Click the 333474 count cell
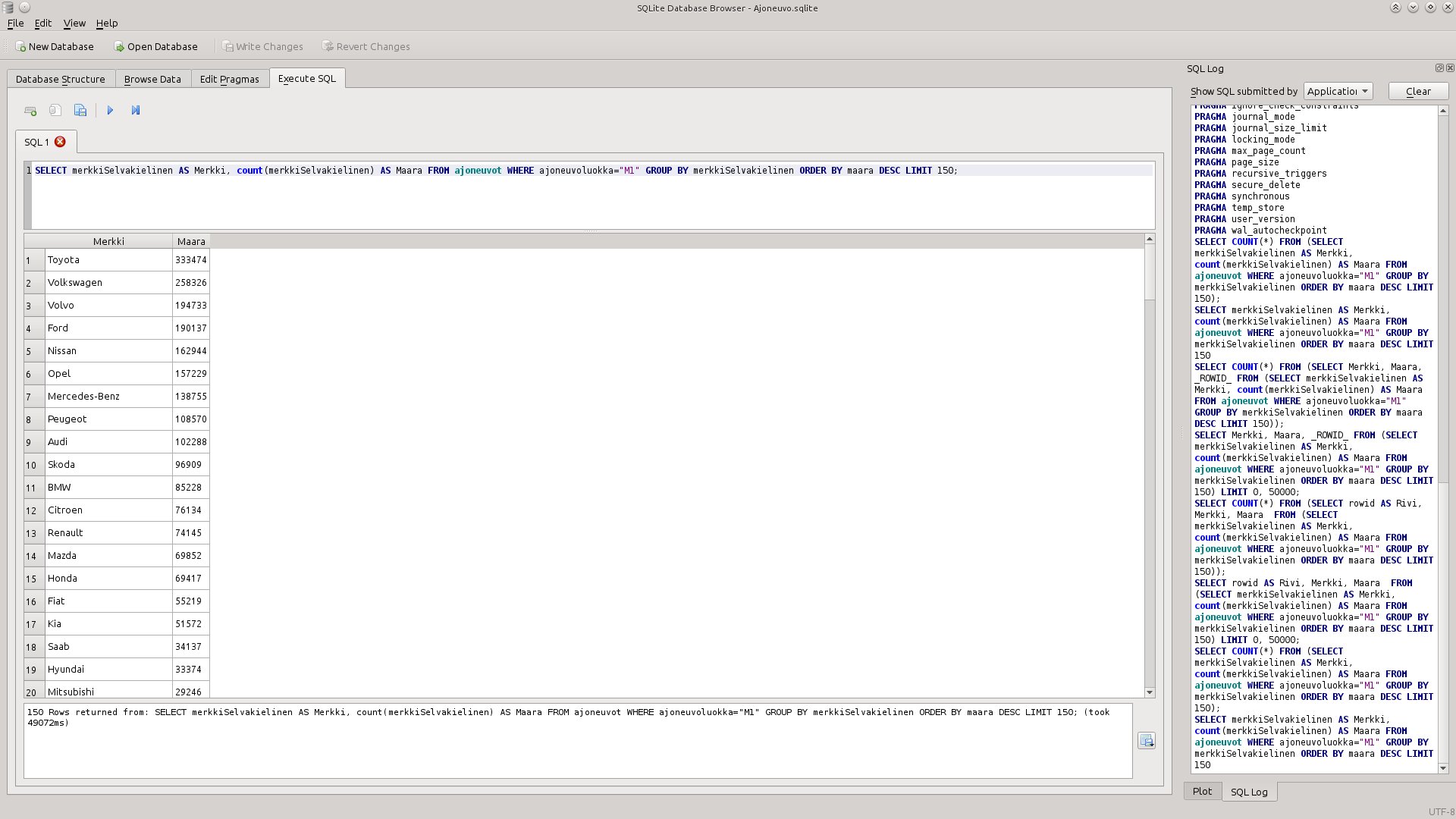1456x819 pixels. tap(191, 259)
